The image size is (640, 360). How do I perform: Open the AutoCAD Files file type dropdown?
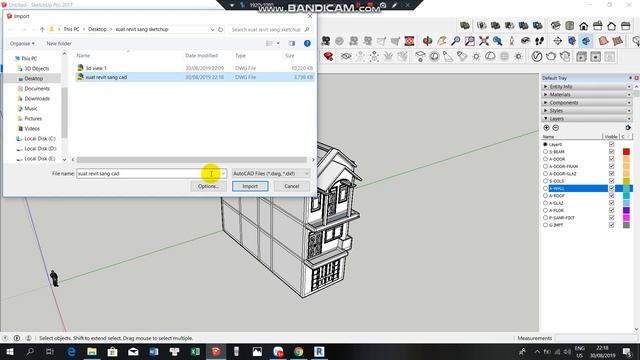click(x=271, y=173)
